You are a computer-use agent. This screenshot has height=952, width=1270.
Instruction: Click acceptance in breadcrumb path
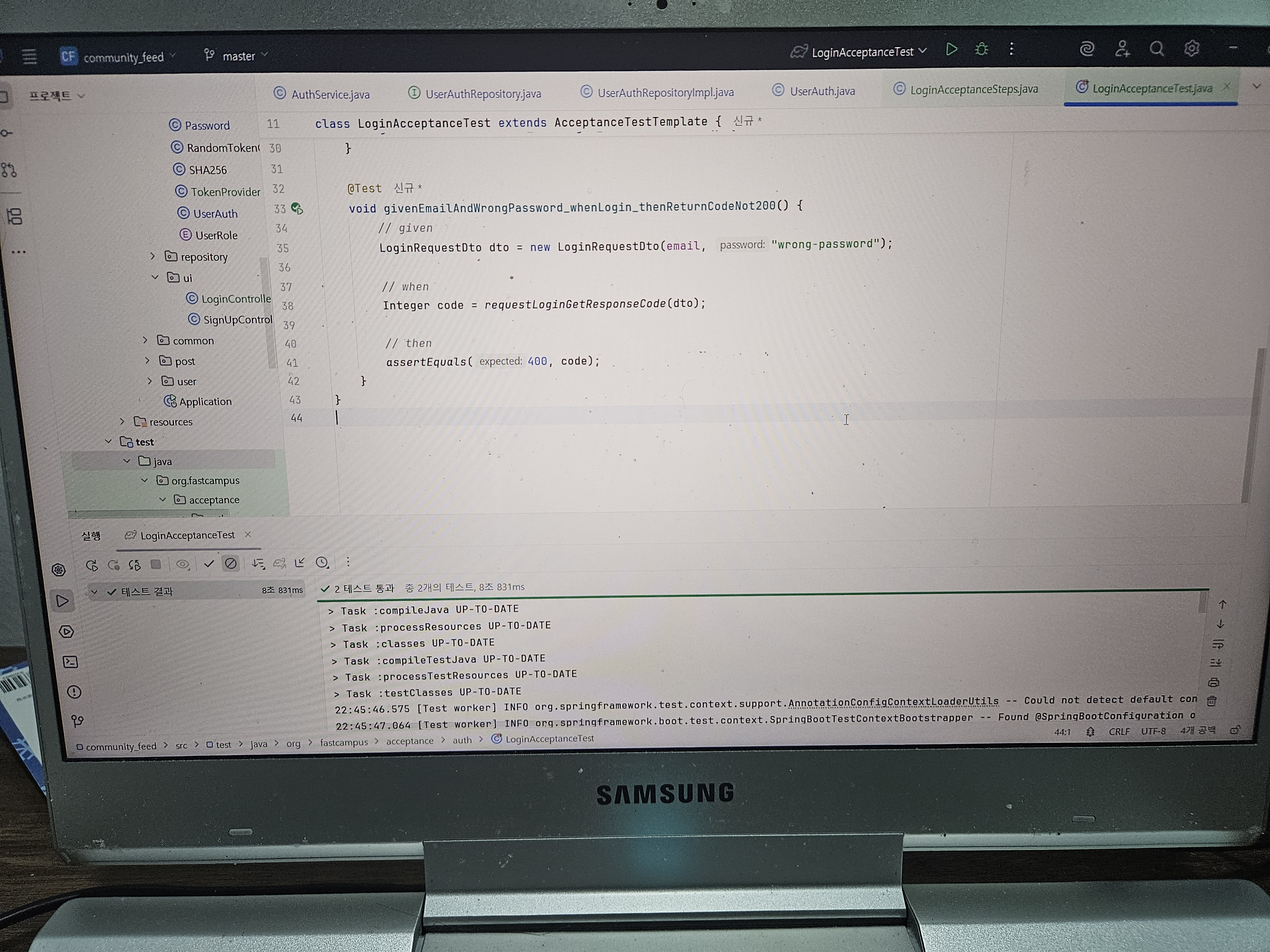coord(410,741)
